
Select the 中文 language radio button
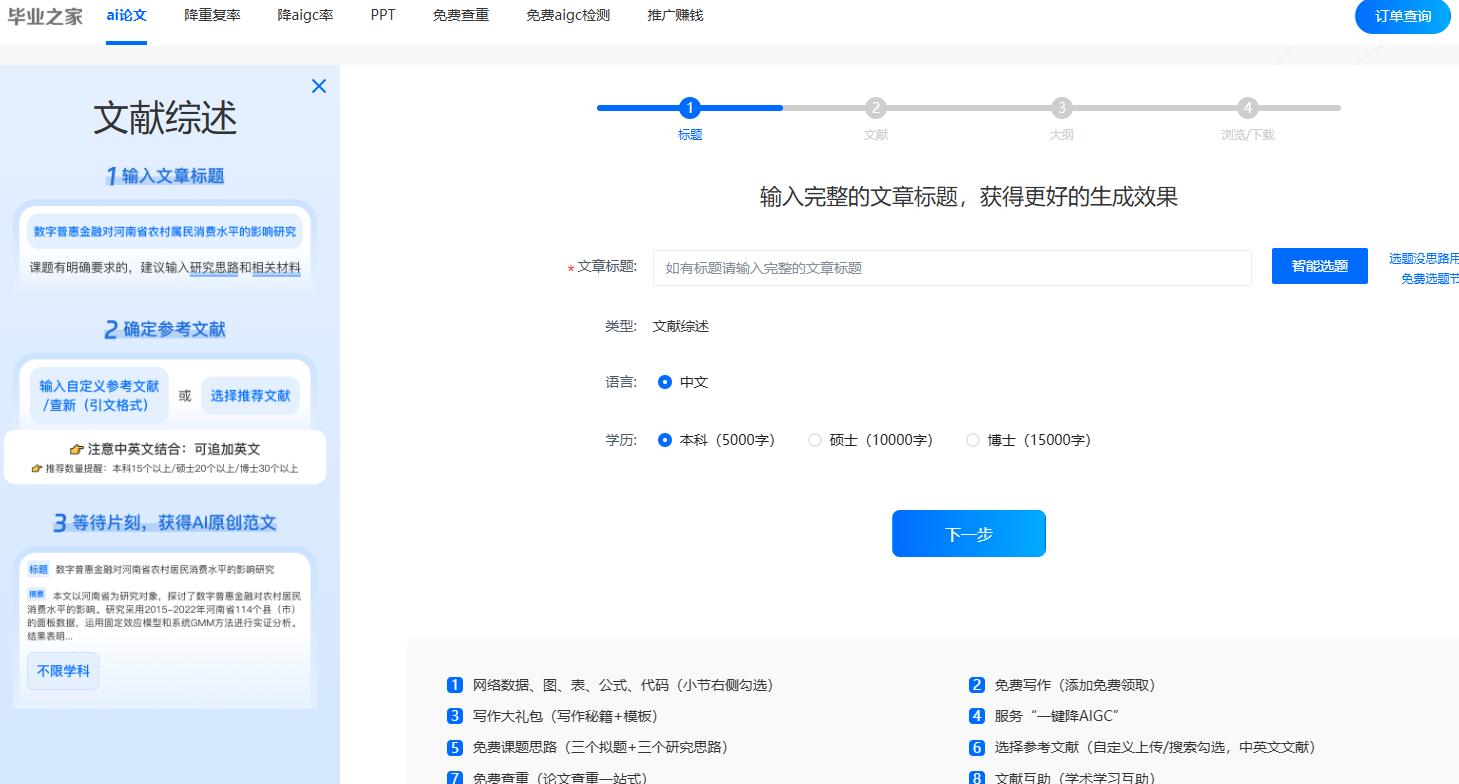[x=666, y=381]
